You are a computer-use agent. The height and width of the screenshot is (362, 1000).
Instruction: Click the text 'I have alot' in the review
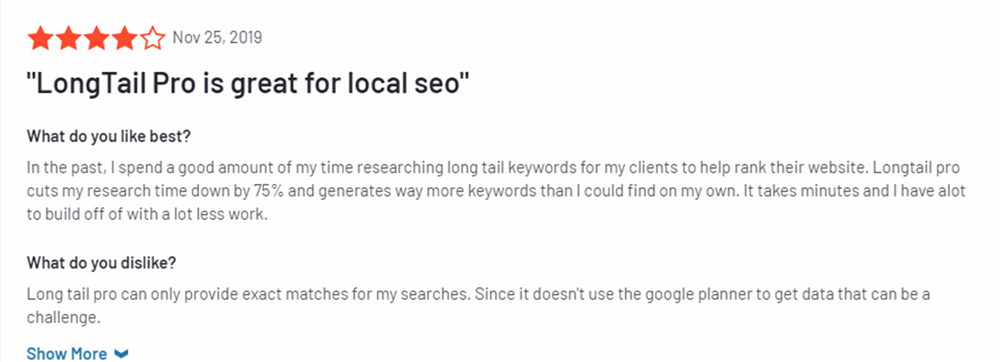pyautogui.click(x=934, y=191)
